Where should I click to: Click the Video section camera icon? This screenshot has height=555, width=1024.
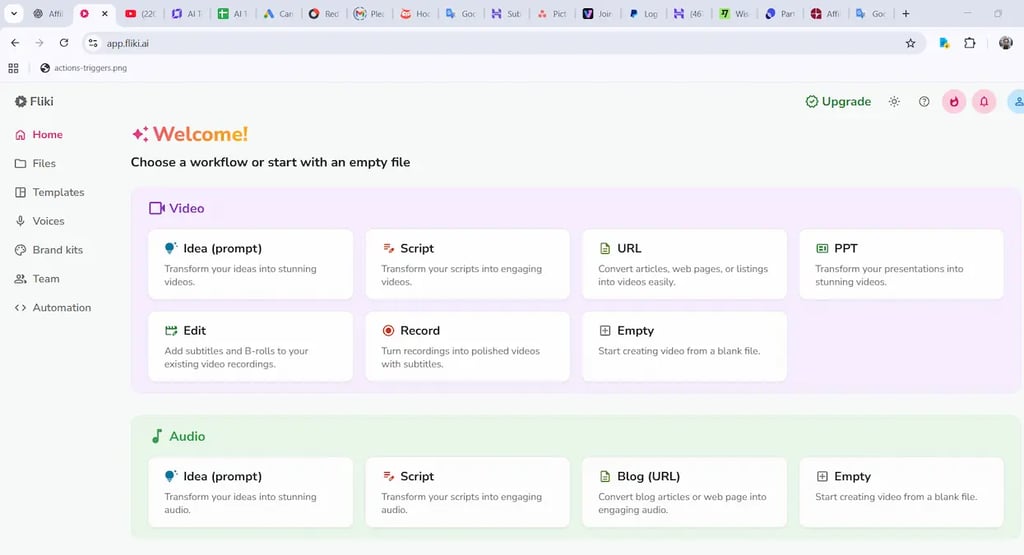[x=157, y=208]
